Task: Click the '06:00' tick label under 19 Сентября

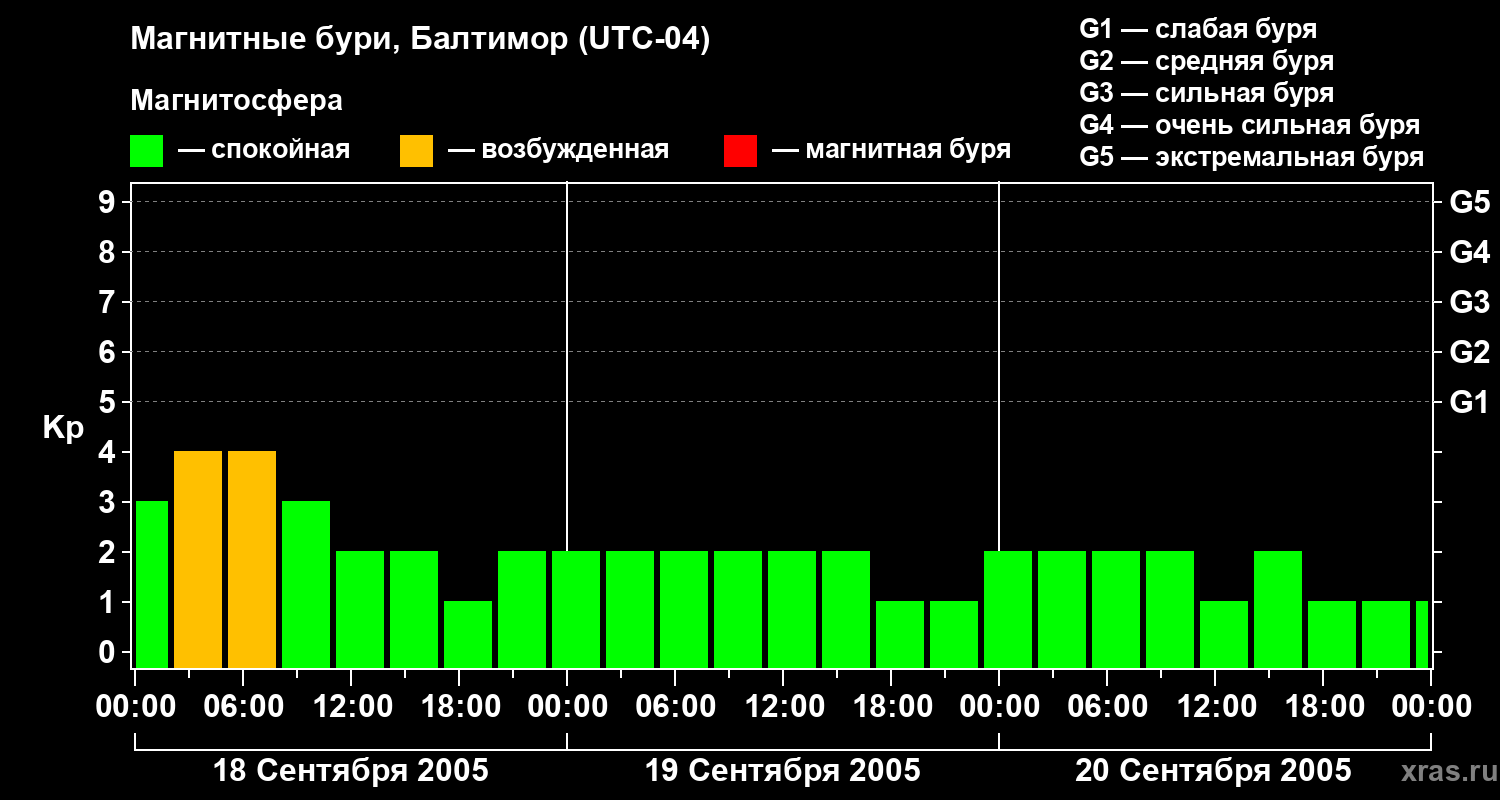Action: coord(676,707)
